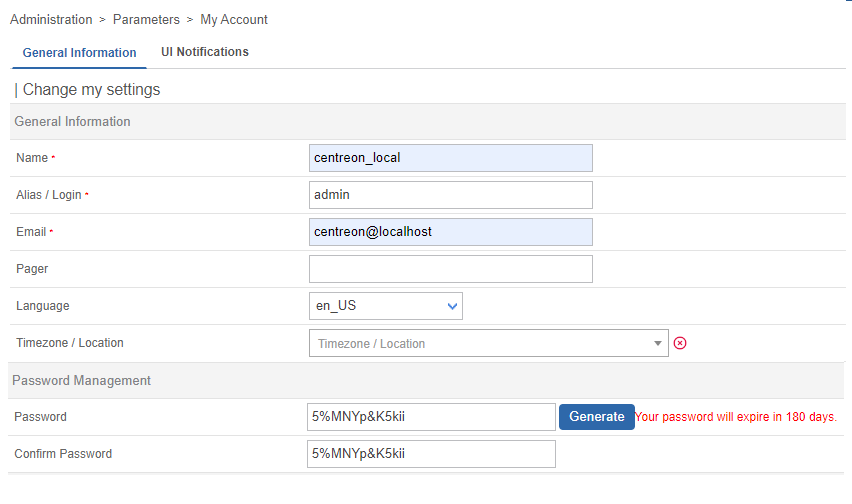
Task: Click into the empty Pager field
Action: tap(451, 269)
